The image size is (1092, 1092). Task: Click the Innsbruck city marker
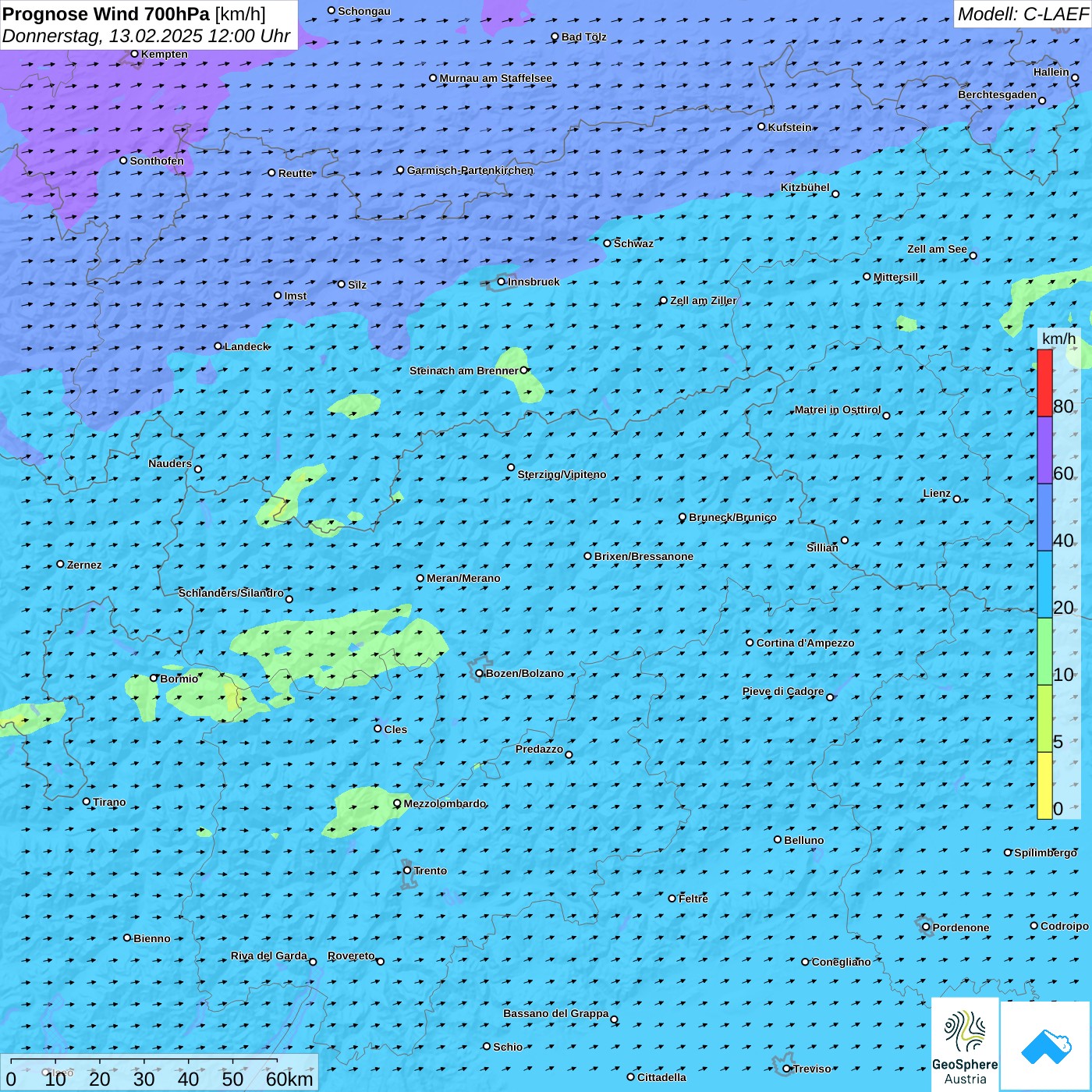tap(501, 282)
